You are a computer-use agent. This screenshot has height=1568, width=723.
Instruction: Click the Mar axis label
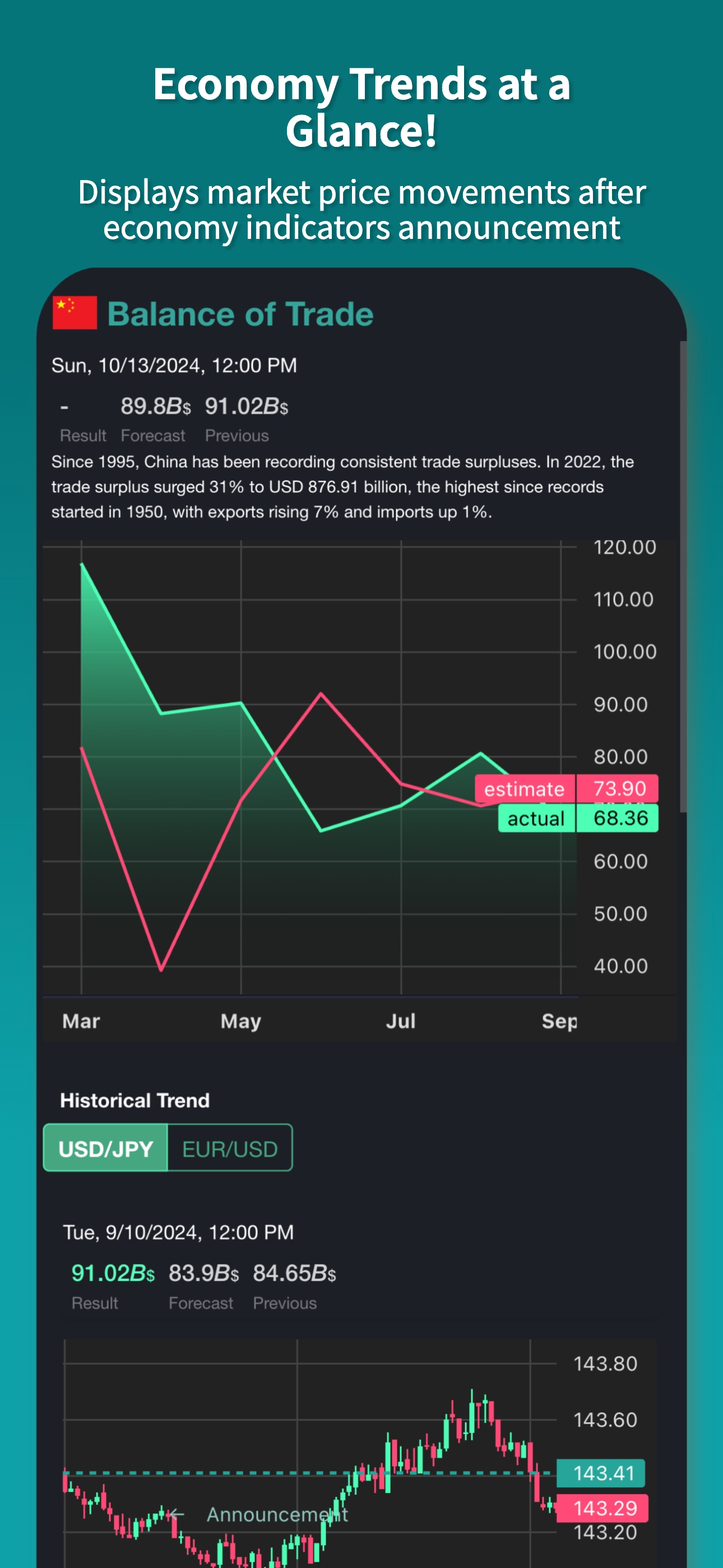point(81,1021)
